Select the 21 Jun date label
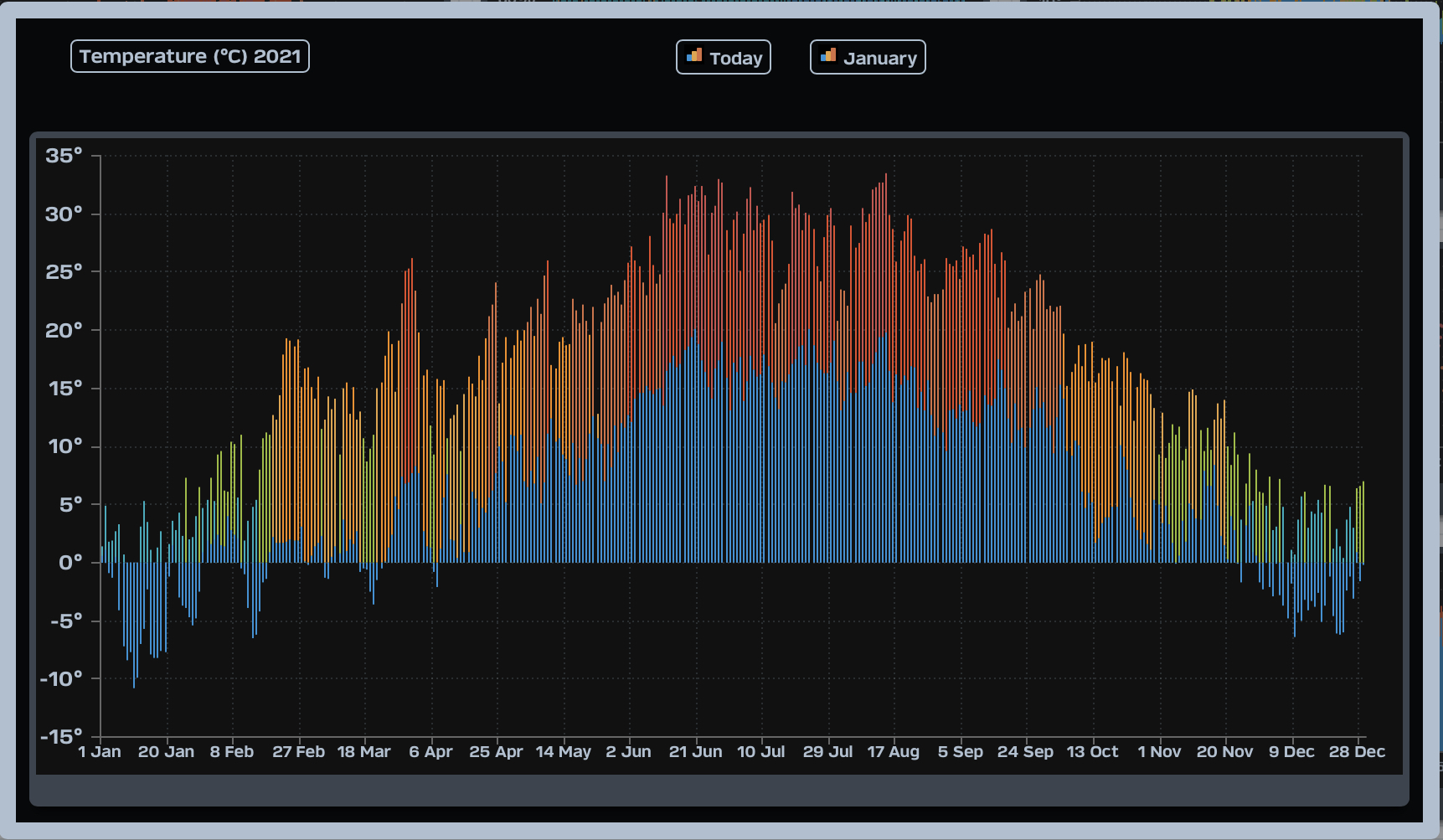1443x840 pixels. point(696,751)
